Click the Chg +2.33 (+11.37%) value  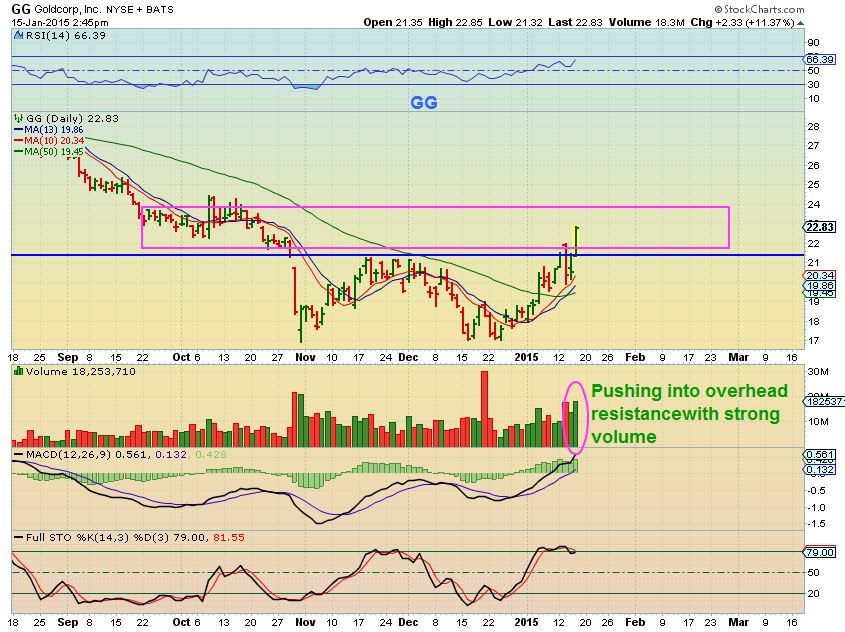coord(742,23)
